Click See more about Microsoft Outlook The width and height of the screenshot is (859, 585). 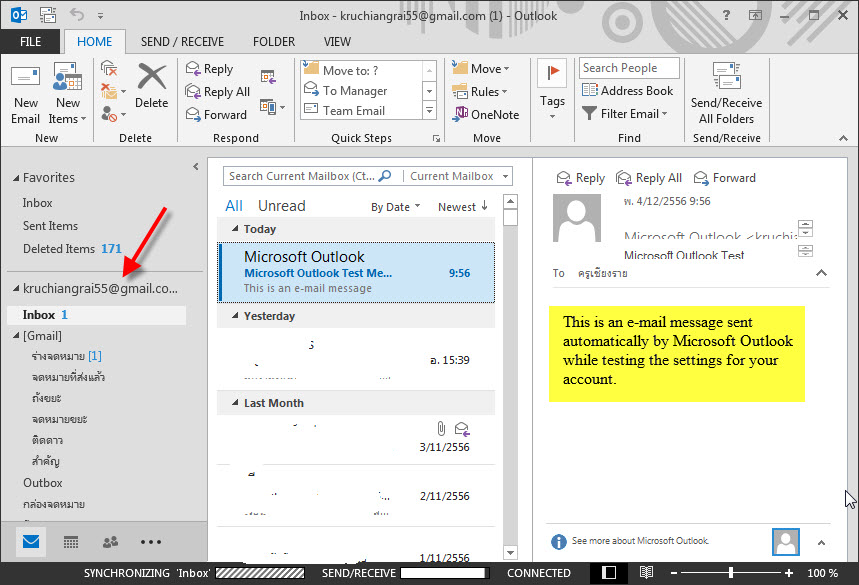pyautogui.click(x=640, y=541)
